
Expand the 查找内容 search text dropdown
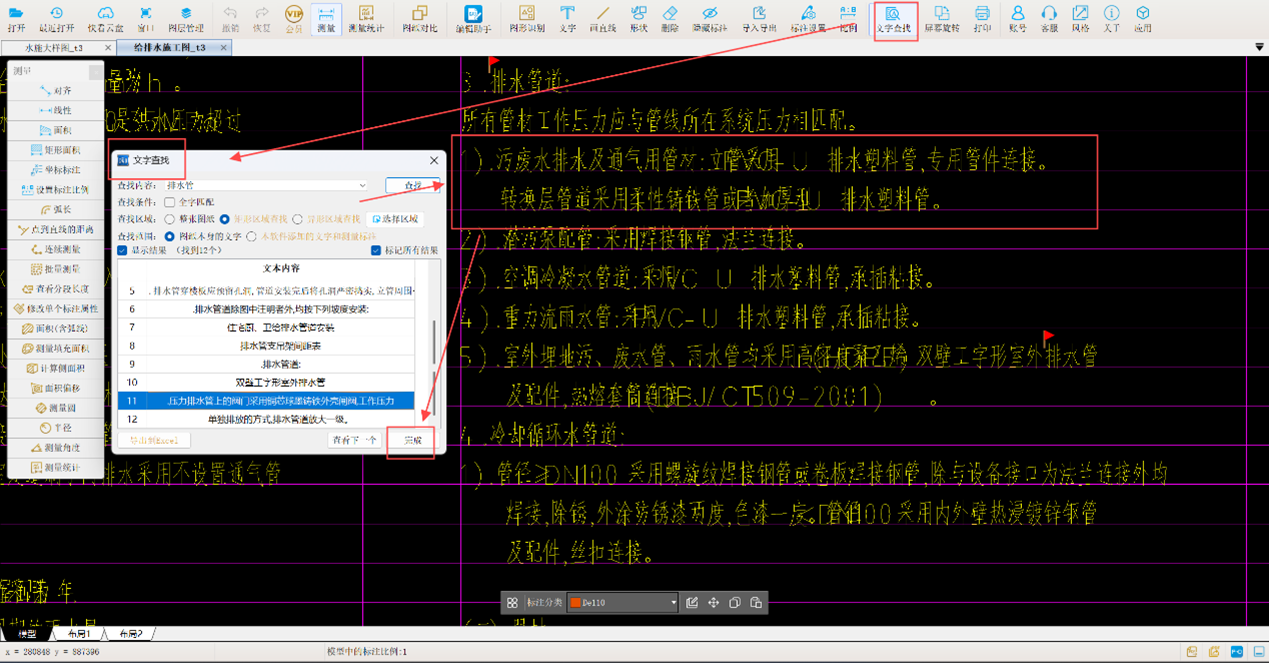362,186
